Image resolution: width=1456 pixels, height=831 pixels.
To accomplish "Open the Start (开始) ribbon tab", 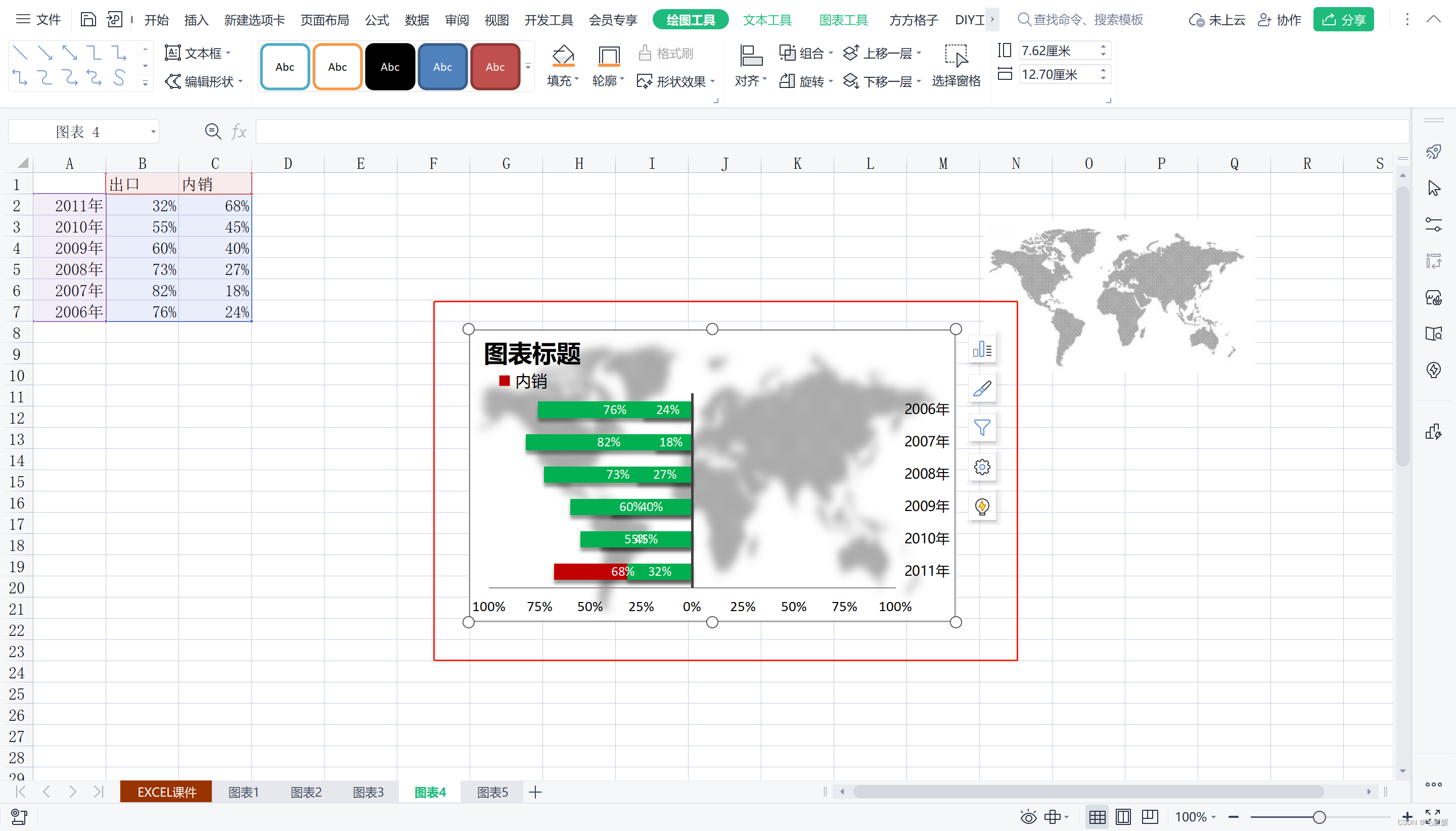I will point(156,20).
